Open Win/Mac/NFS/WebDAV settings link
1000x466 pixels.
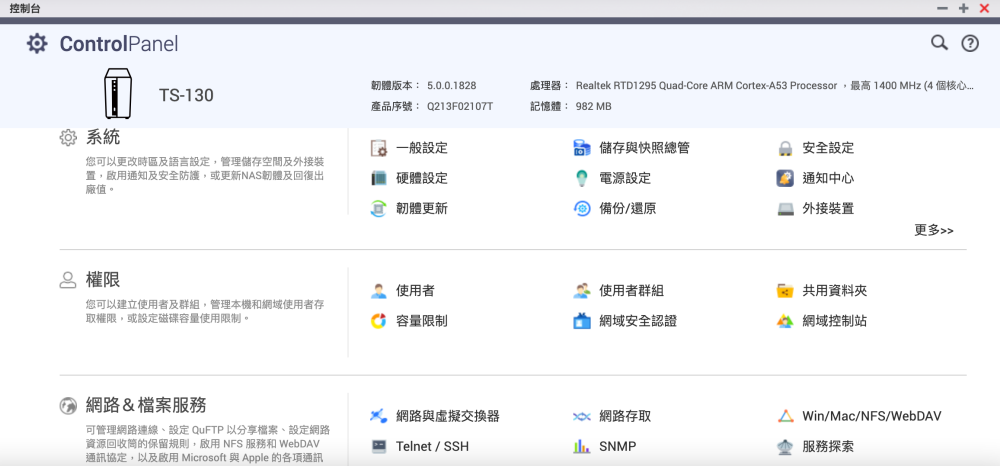coord(871,416)
